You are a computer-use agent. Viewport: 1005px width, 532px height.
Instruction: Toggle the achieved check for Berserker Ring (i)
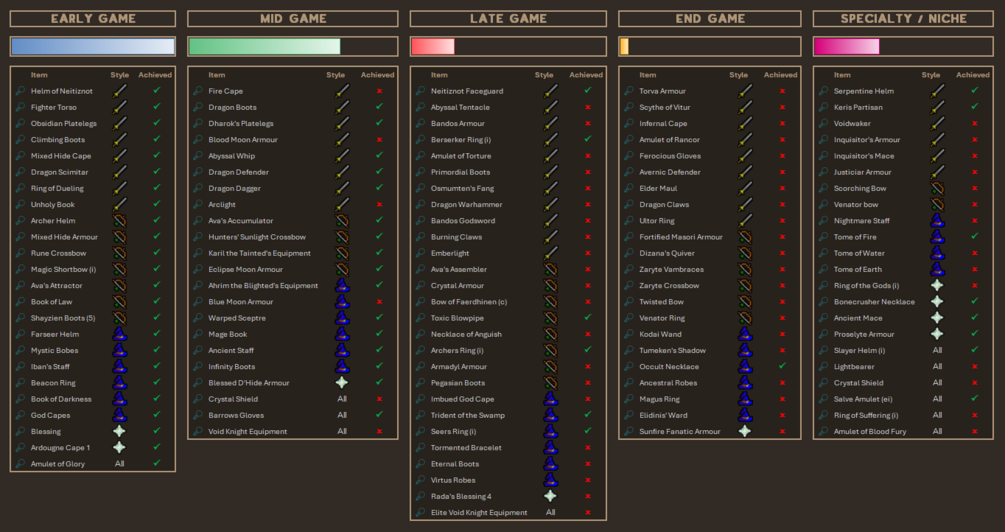coord(588,139)
